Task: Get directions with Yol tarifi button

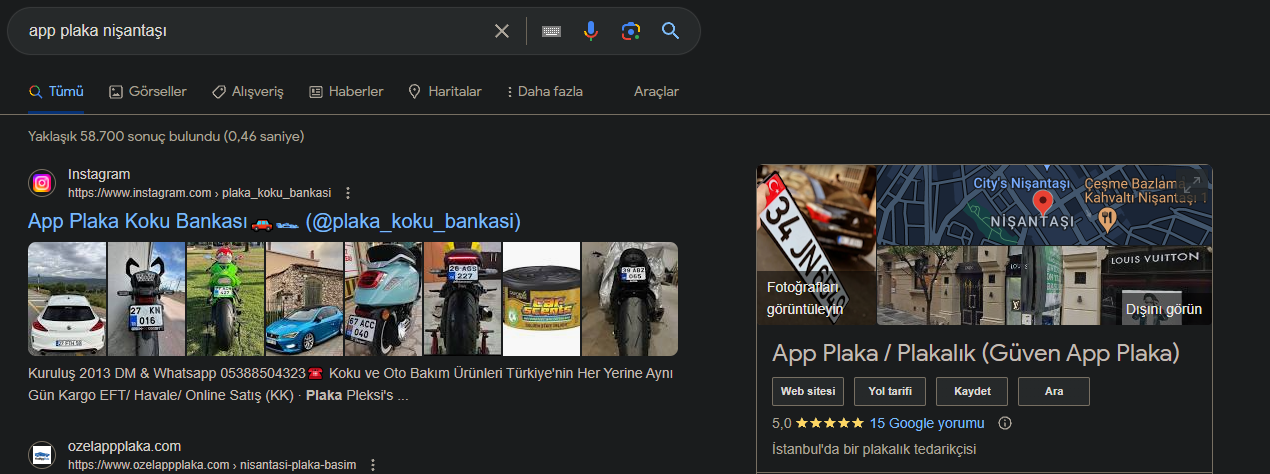Action: [889, 391]
